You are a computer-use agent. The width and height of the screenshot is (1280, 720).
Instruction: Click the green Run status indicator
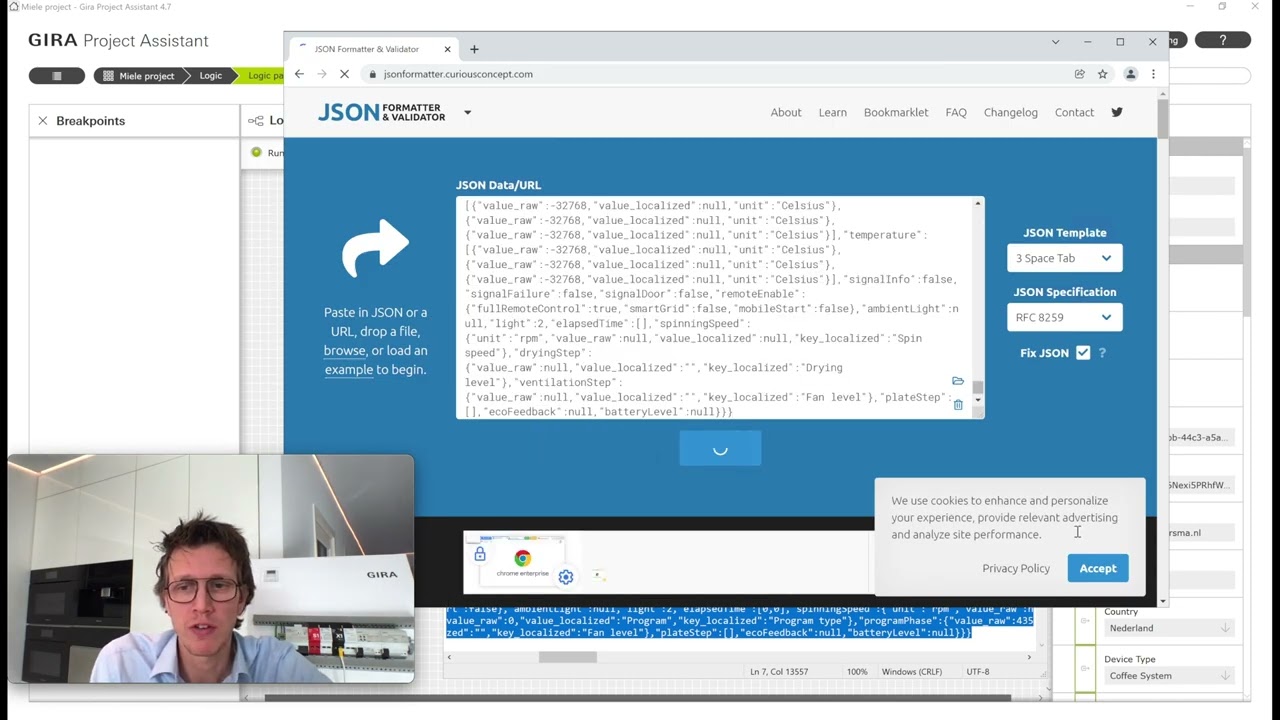click(x=257, y=152)
